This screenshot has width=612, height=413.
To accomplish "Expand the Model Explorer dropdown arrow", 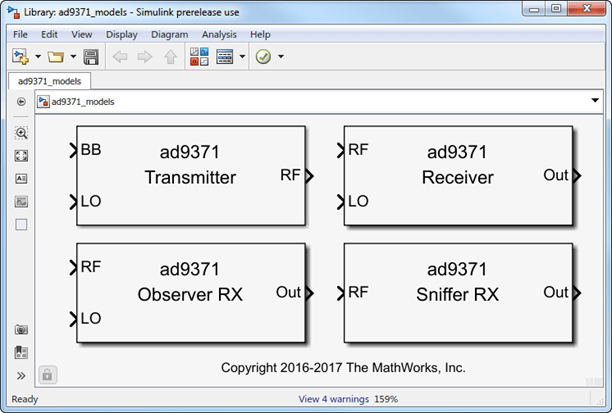I will coord(242,57).
